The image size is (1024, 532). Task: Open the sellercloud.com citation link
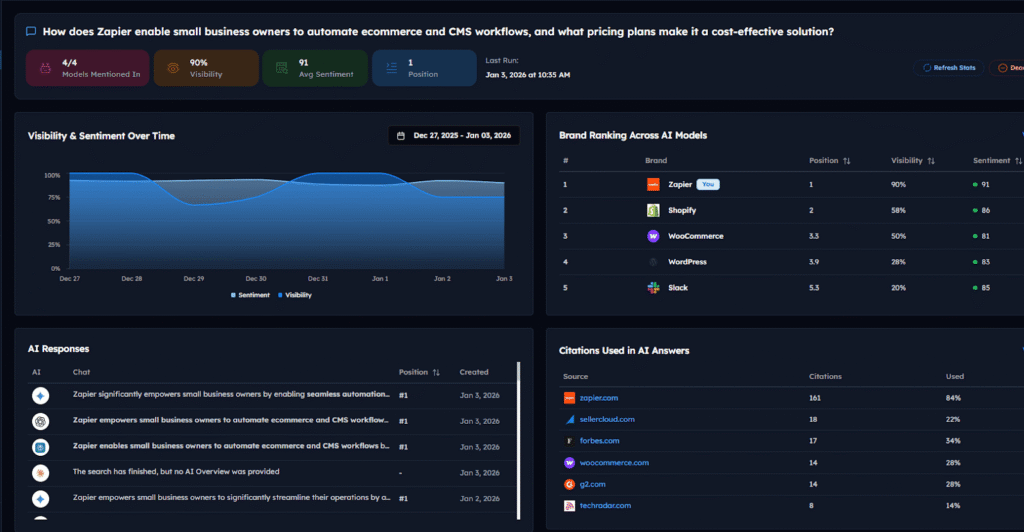pyautogui.click(x=607, y=420)
